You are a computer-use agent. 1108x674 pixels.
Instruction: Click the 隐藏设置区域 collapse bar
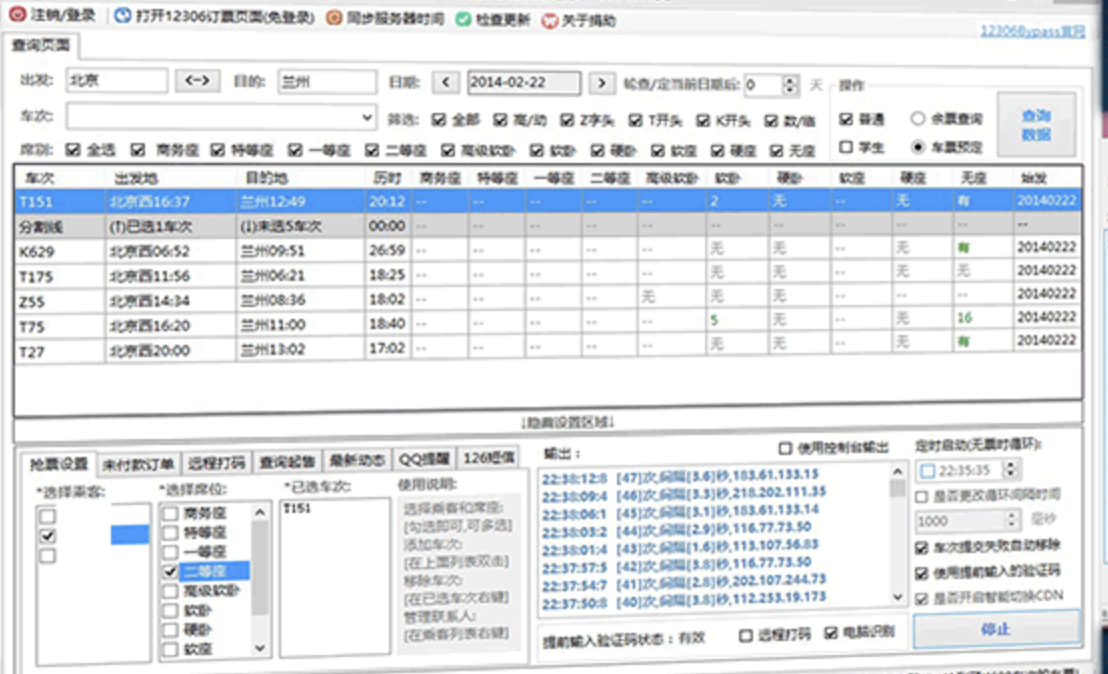(x=547, y=422)
